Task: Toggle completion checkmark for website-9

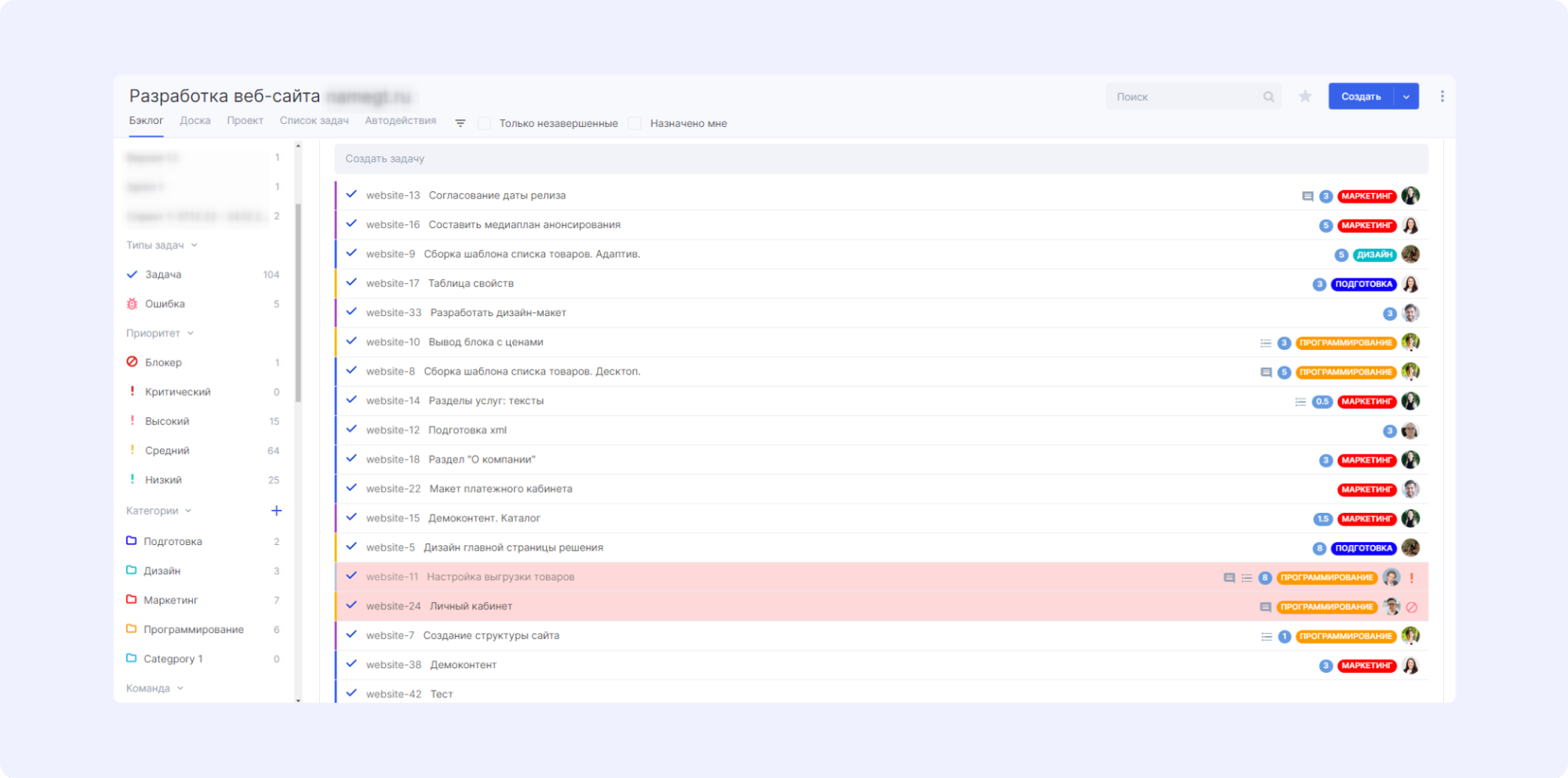Action: (x=351, y=253)
